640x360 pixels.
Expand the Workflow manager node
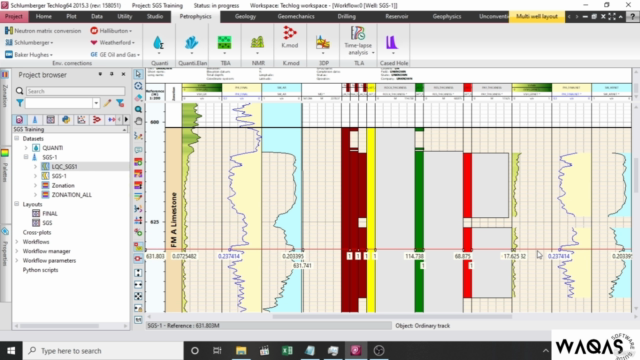17,251
